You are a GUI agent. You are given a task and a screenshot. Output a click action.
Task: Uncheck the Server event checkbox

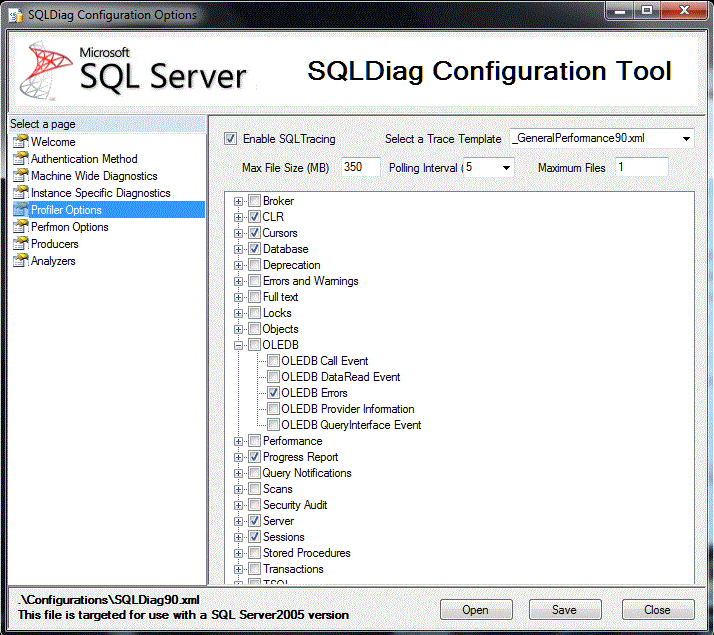click(x=255, y=521)
